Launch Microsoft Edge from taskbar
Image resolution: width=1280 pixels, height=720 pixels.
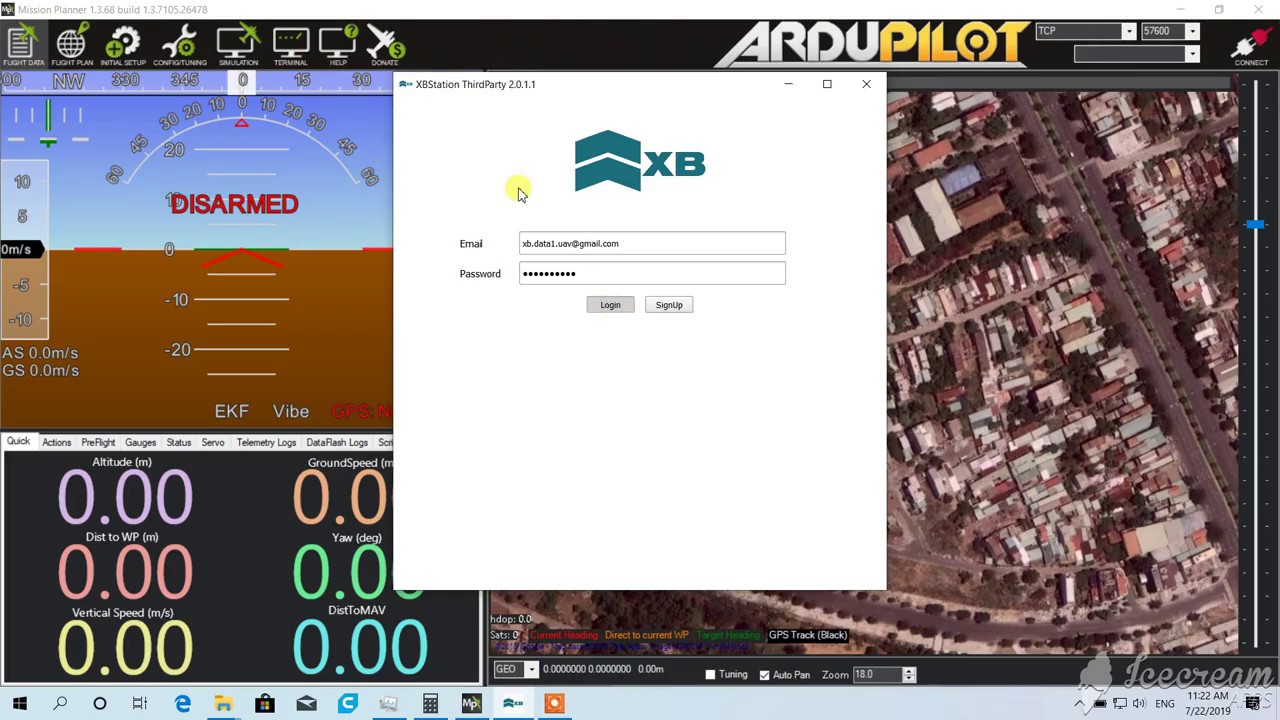[183, 704]
